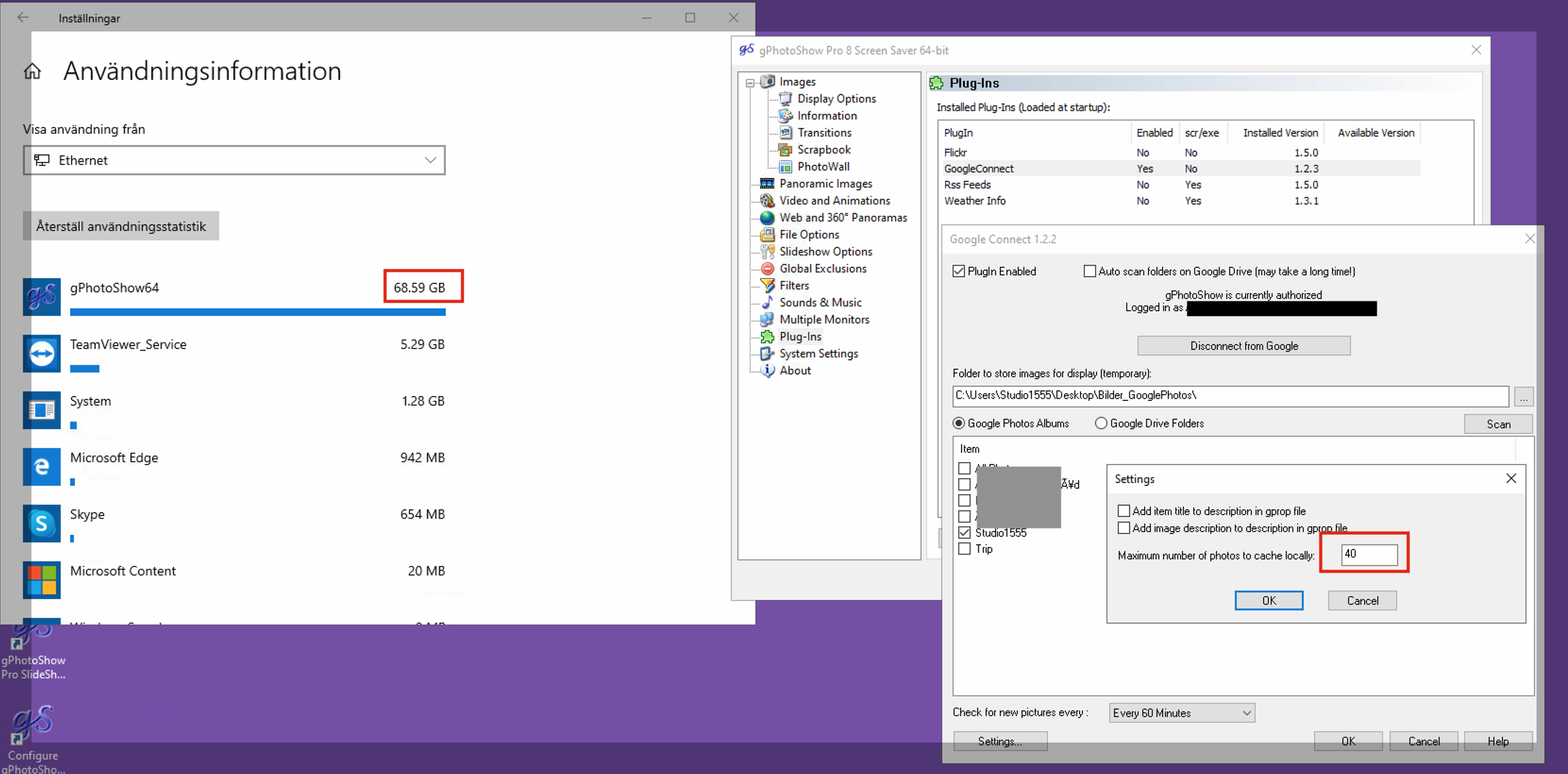Image resolution: width=1568 pixels, height=774 pixels.
Task: Click the Information icon in the tree
Action: 785,115
